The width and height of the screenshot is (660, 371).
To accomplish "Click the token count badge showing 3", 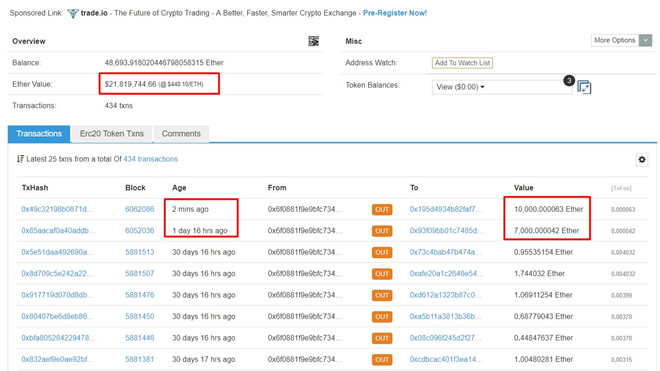I will (x=569, y=80).
